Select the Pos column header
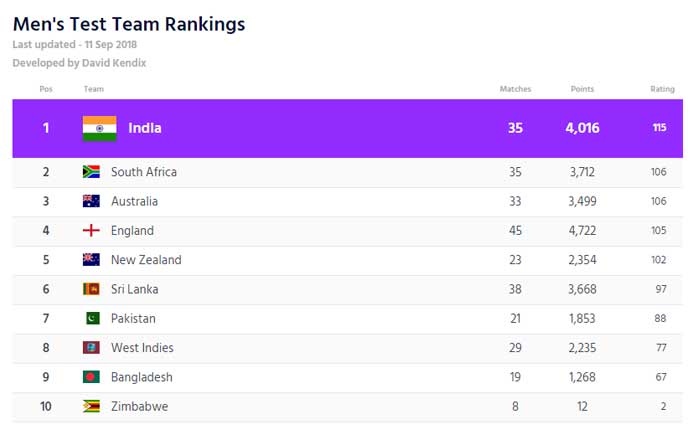 coord(46,89)
